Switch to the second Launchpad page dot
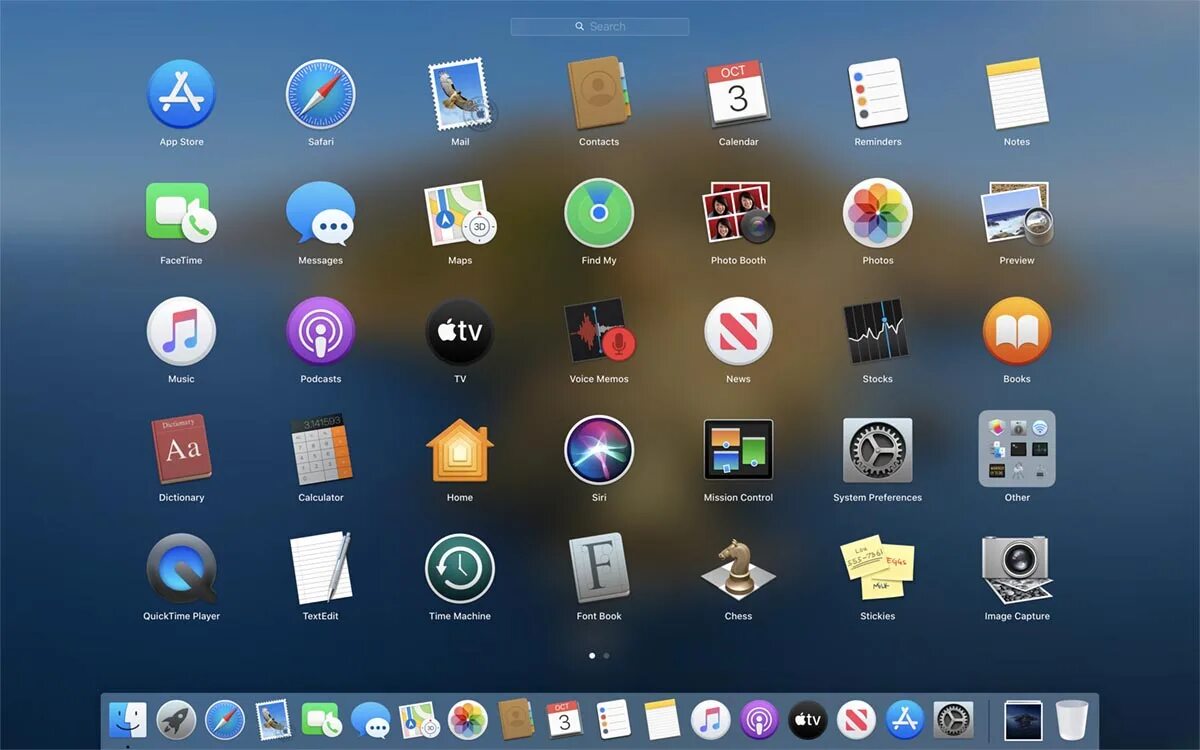Image resolution: width=1200 pixels, height=750 pixels. click(607, 656)
